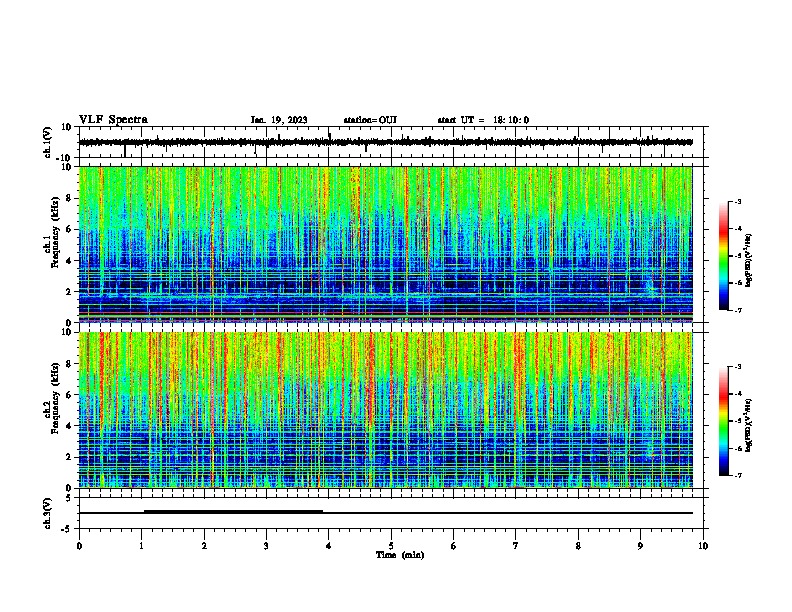Image resolution: width=792 pixels, height=612 pixels.
Task: Click time axis tick label "7"
Action: click(516, 546)
